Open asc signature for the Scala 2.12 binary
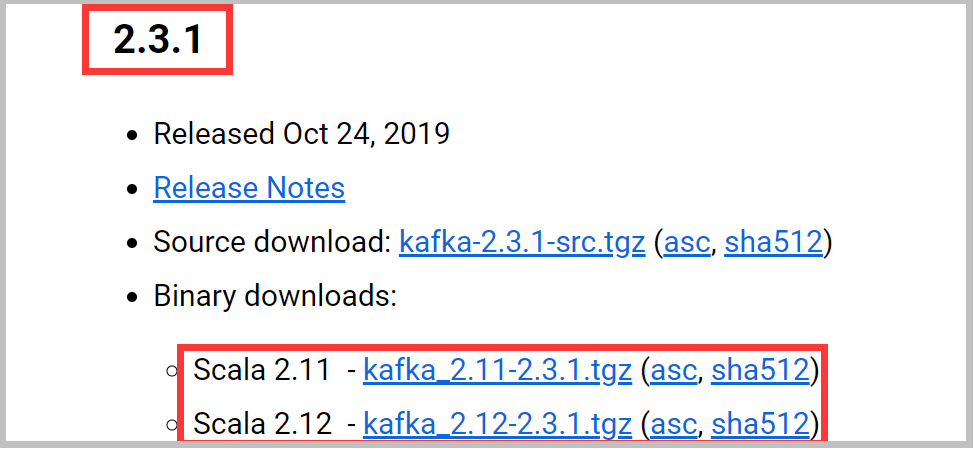This screenshot has height=449, width=974. click(x=673, y=424)
